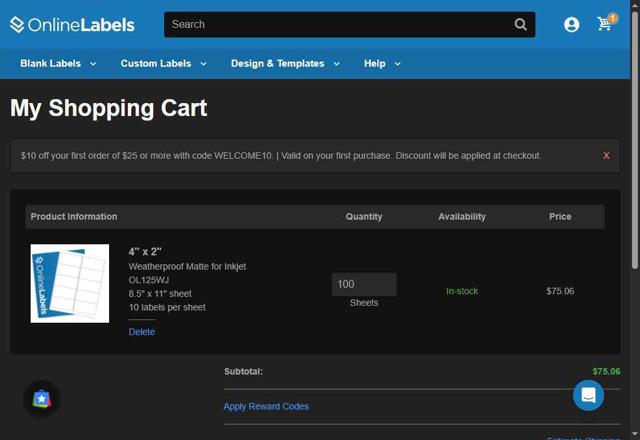
Task: Click the Delete link for OL125WJ
Action: (x=142, y=332)
